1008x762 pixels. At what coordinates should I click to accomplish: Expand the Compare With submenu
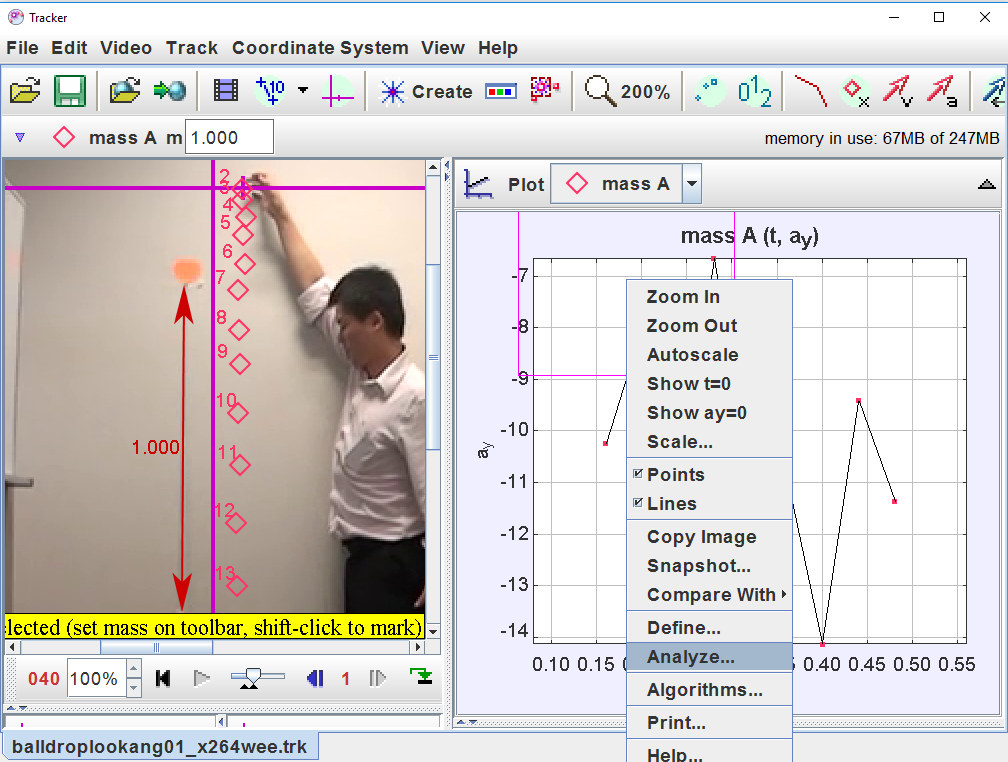click(709, 595)
